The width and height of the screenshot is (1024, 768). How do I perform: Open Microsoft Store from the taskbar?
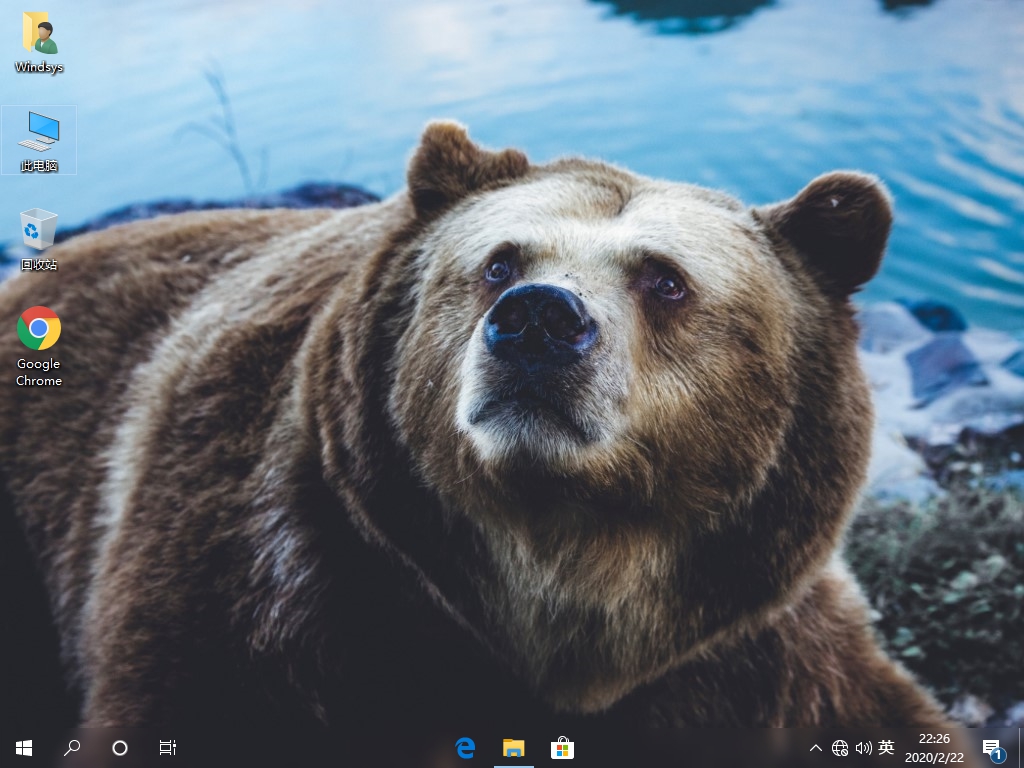[562, 747]
